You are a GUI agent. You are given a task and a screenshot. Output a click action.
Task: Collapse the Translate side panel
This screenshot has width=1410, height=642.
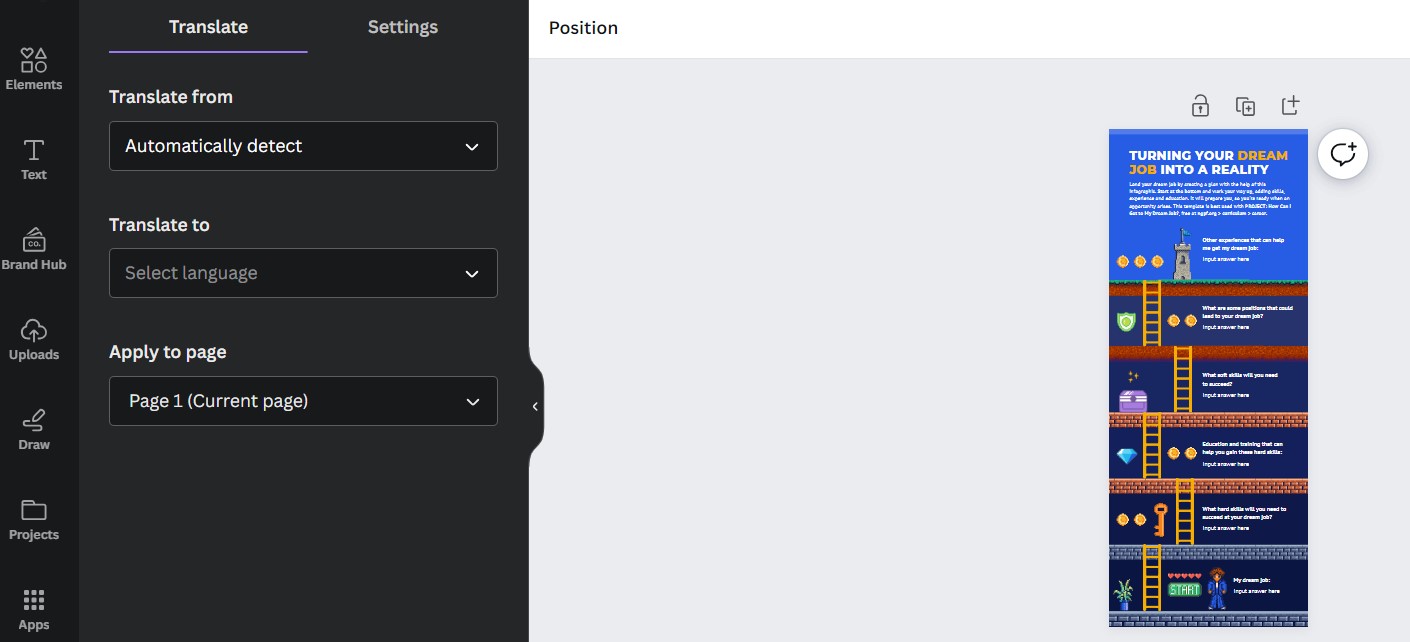click(x=535, y=406)
